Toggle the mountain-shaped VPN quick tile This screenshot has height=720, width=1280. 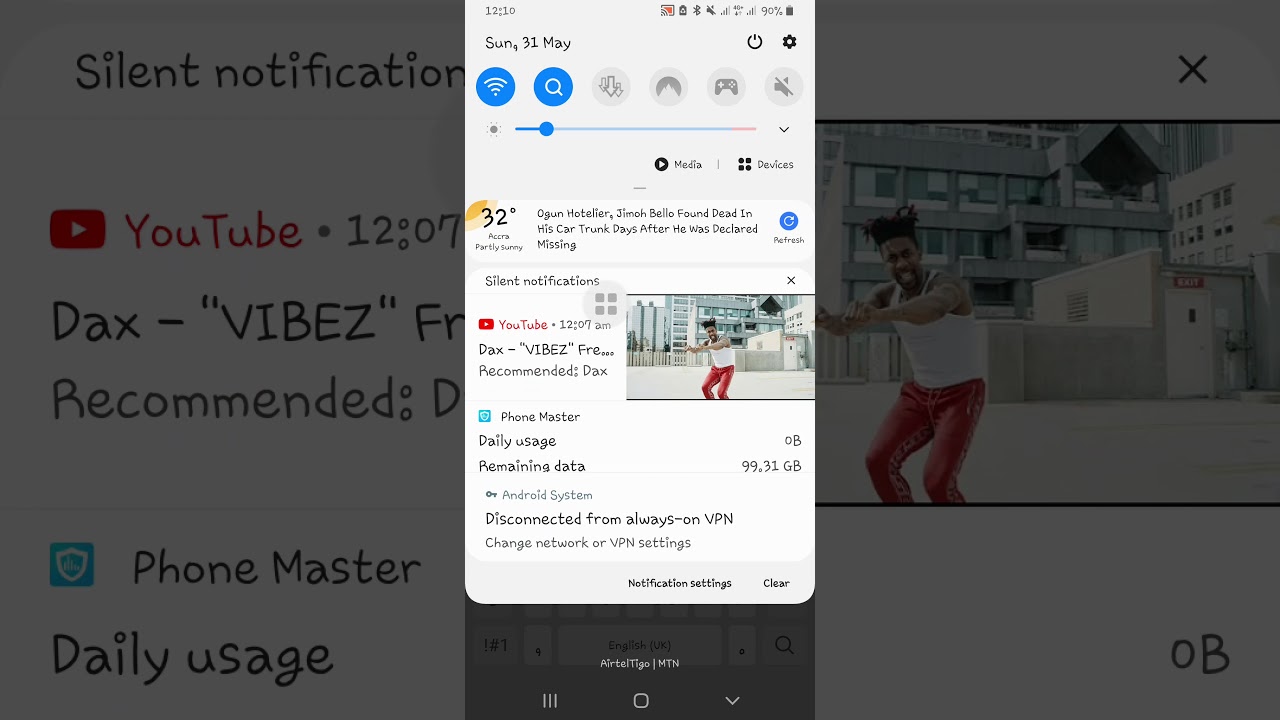[668, 87]
